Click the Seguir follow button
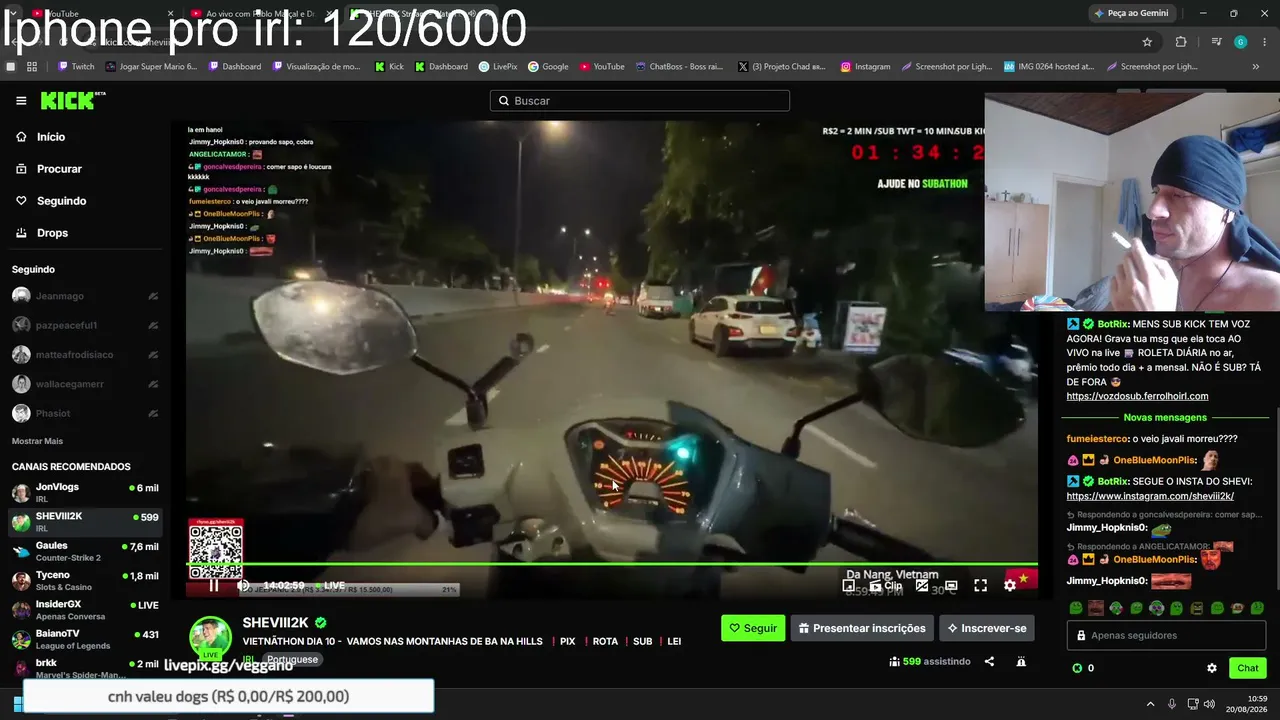The width and height of the screenshot is (1280, 720). (x=753, y=628)
